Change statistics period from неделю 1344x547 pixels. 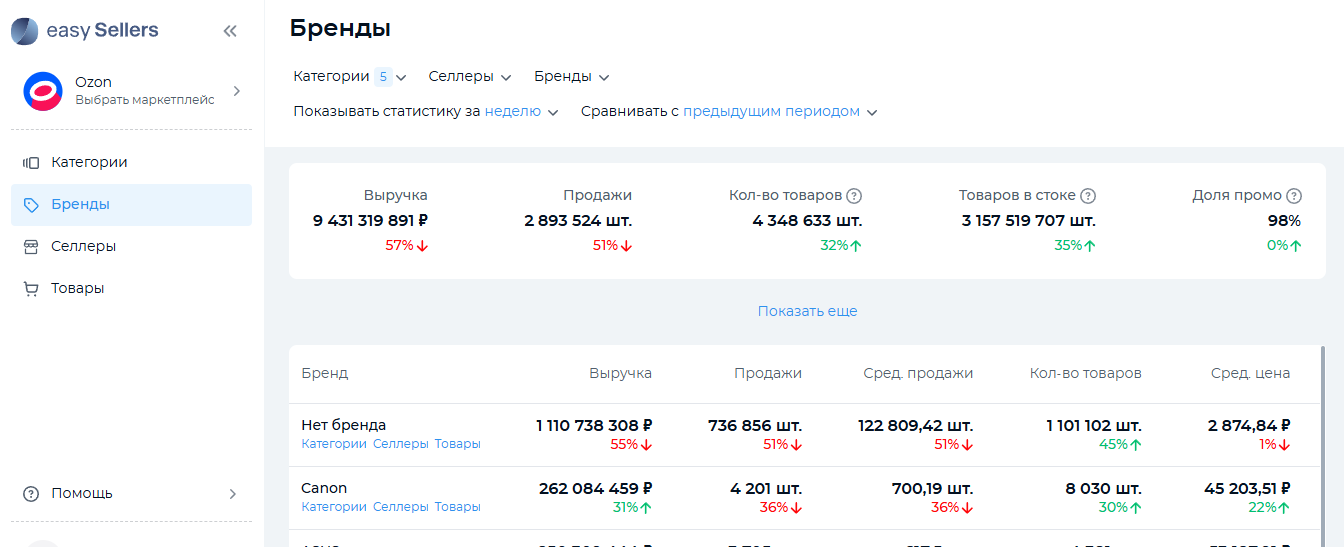point(521,112)
